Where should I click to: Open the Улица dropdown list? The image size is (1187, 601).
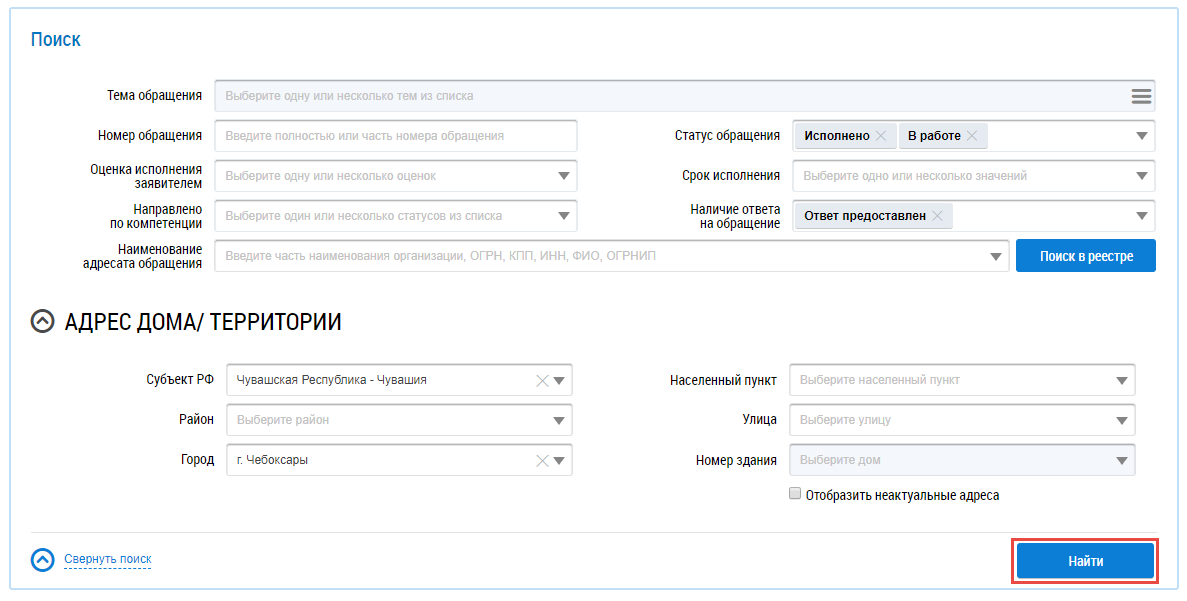pos(1122,420)
